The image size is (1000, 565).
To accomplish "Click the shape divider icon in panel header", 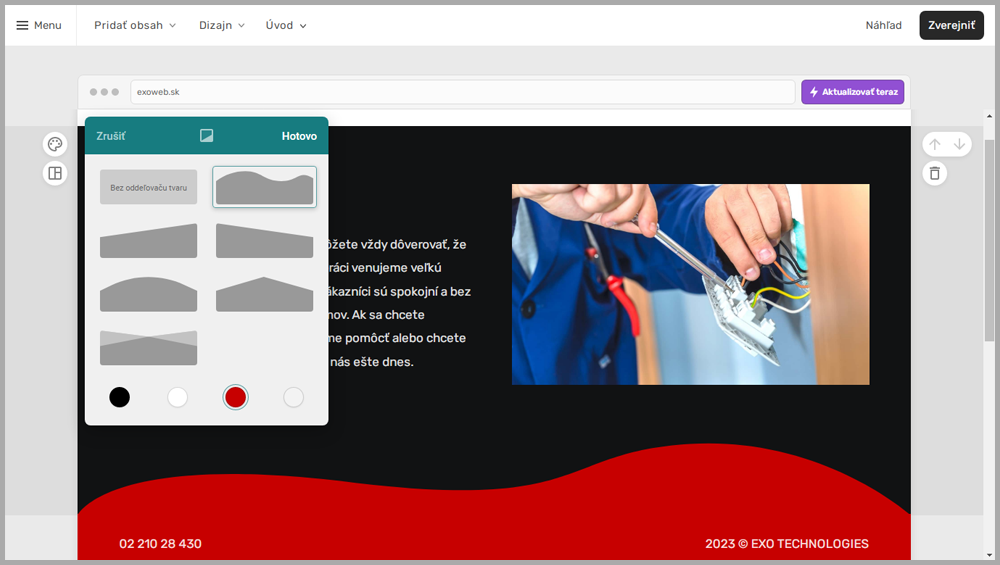I will 207,136.
